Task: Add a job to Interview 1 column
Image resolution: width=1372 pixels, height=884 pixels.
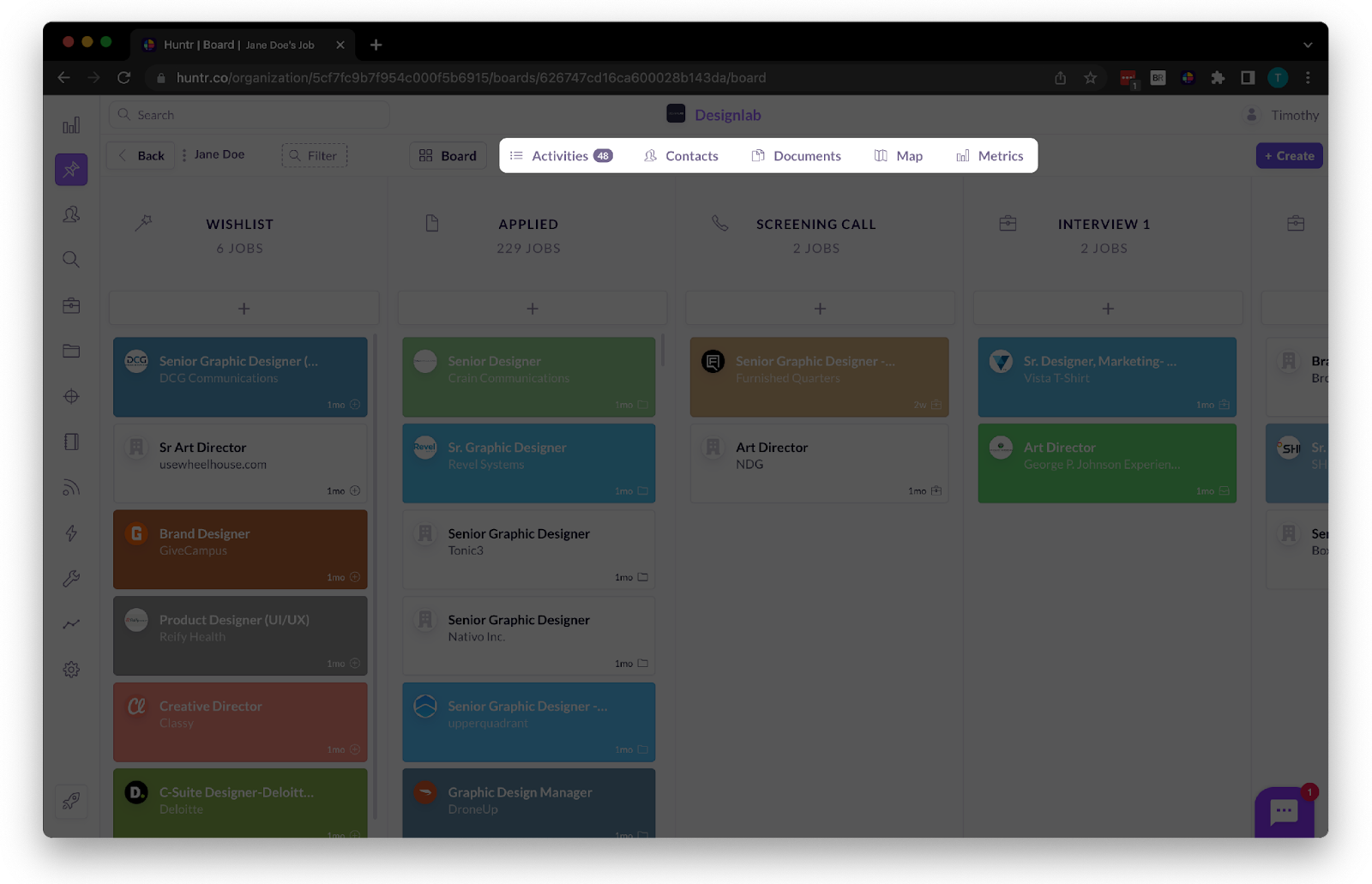Action: coord(1108,308)
